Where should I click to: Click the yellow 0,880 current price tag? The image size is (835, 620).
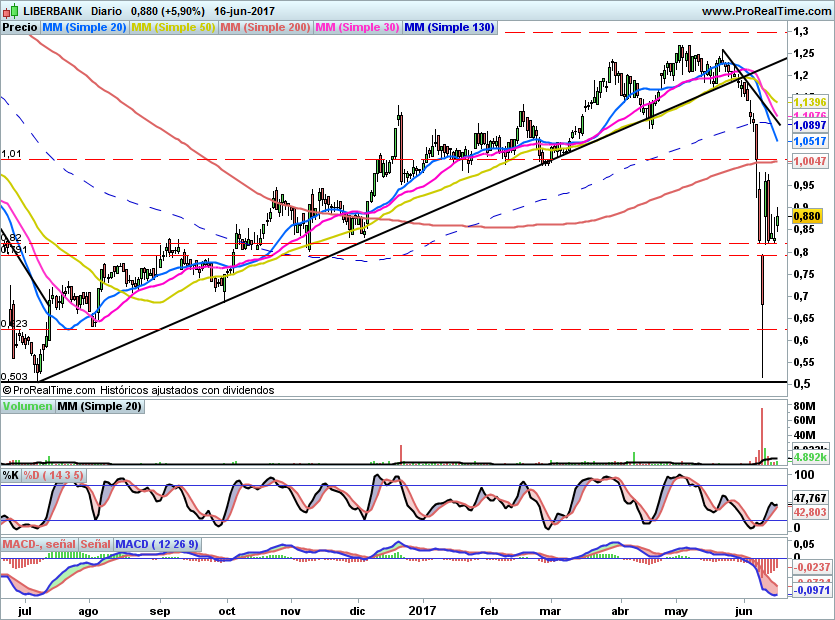point(807,216)
